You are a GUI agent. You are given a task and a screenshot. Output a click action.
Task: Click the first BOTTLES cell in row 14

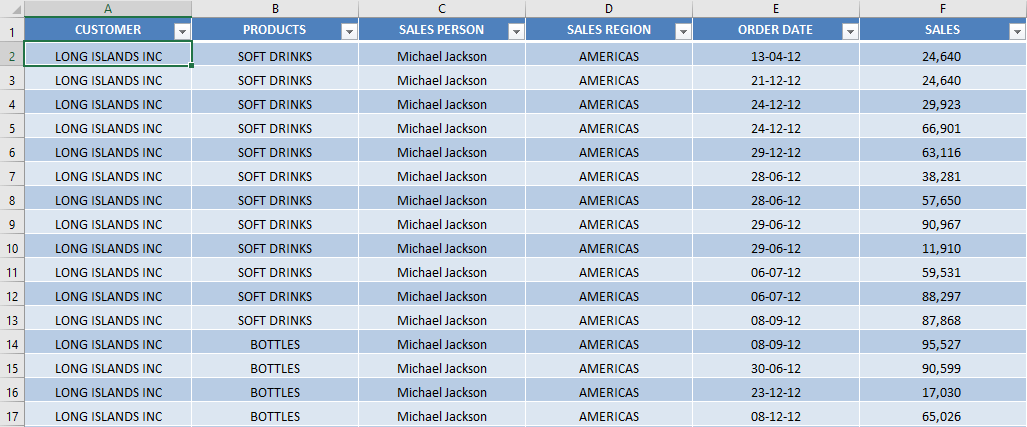click(275, 344)
